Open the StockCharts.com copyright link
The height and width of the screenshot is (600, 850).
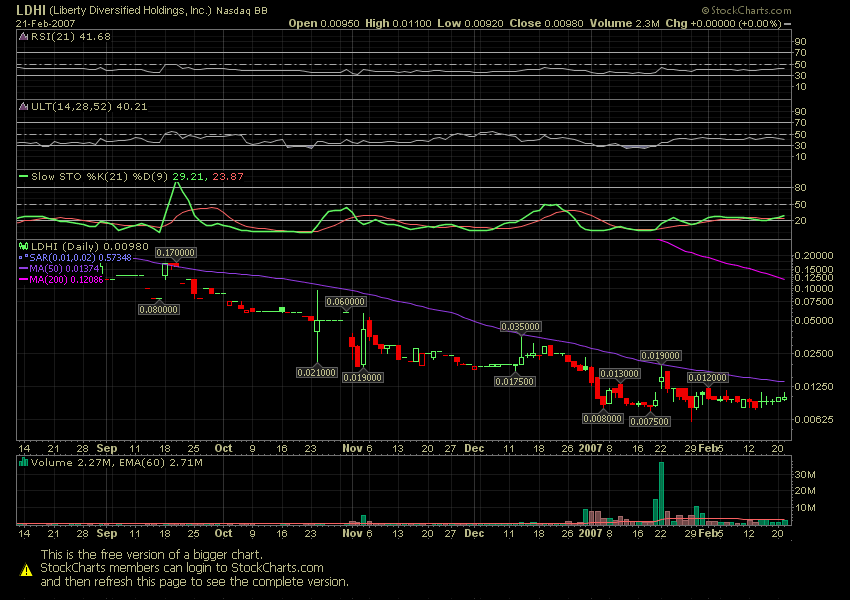coord(746,10)
